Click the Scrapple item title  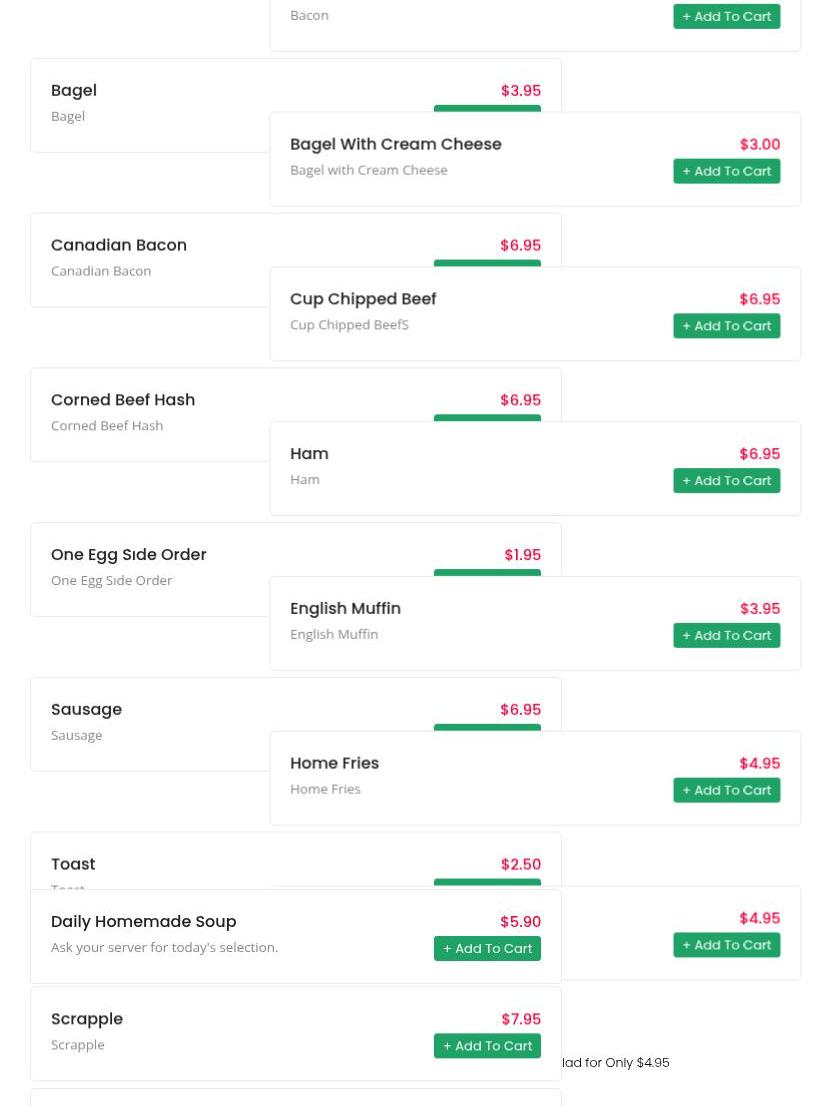click(87, 1019)
